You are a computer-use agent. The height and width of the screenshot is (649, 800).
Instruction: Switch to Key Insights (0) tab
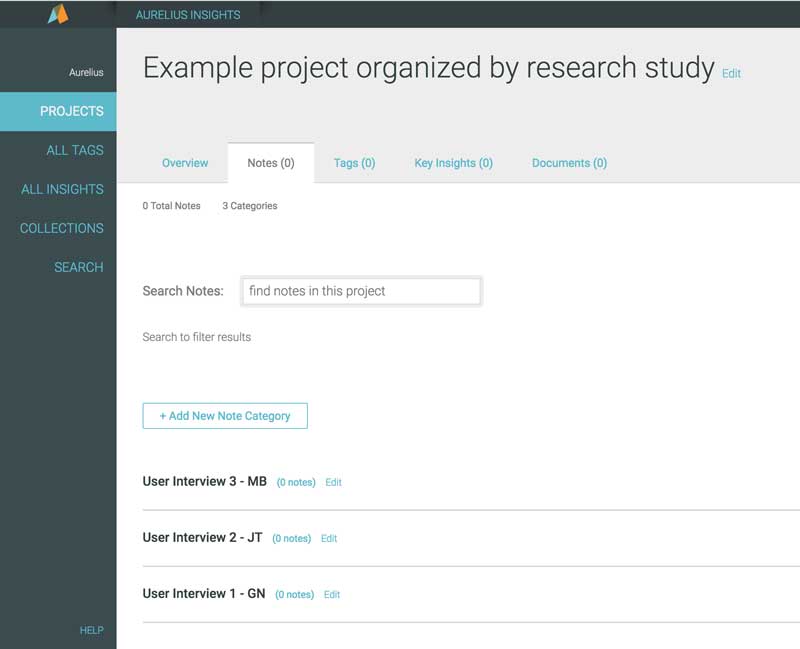[454, 163]
